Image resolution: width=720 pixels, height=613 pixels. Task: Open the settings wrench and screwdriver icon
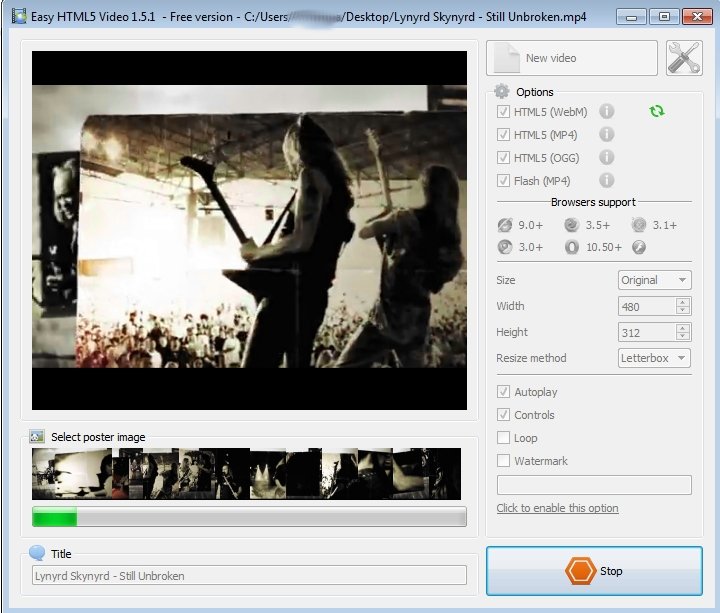coord(684,58)
